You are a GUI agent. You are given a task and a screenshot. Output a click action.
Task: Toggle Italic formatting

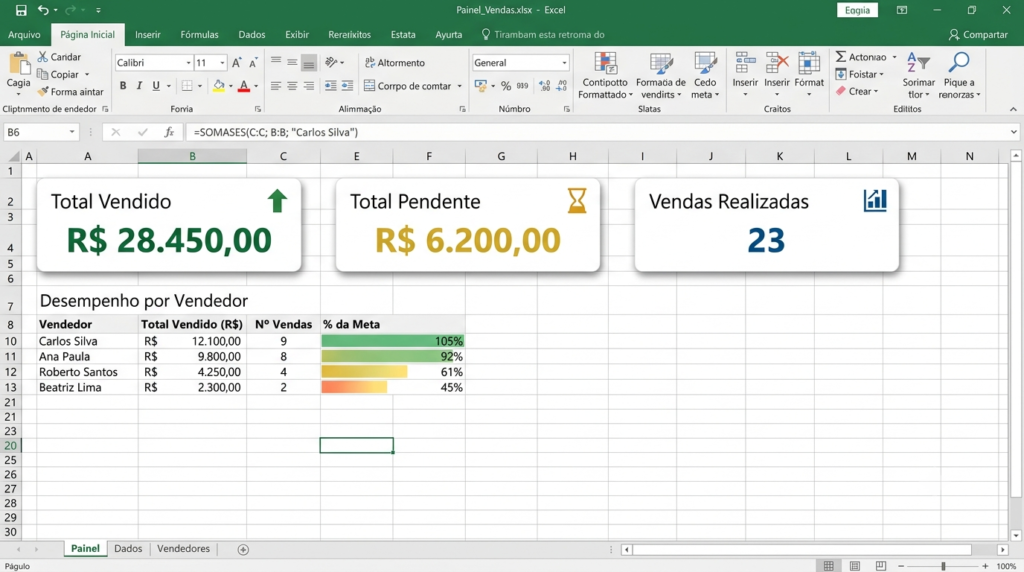[x=139, y=86]
